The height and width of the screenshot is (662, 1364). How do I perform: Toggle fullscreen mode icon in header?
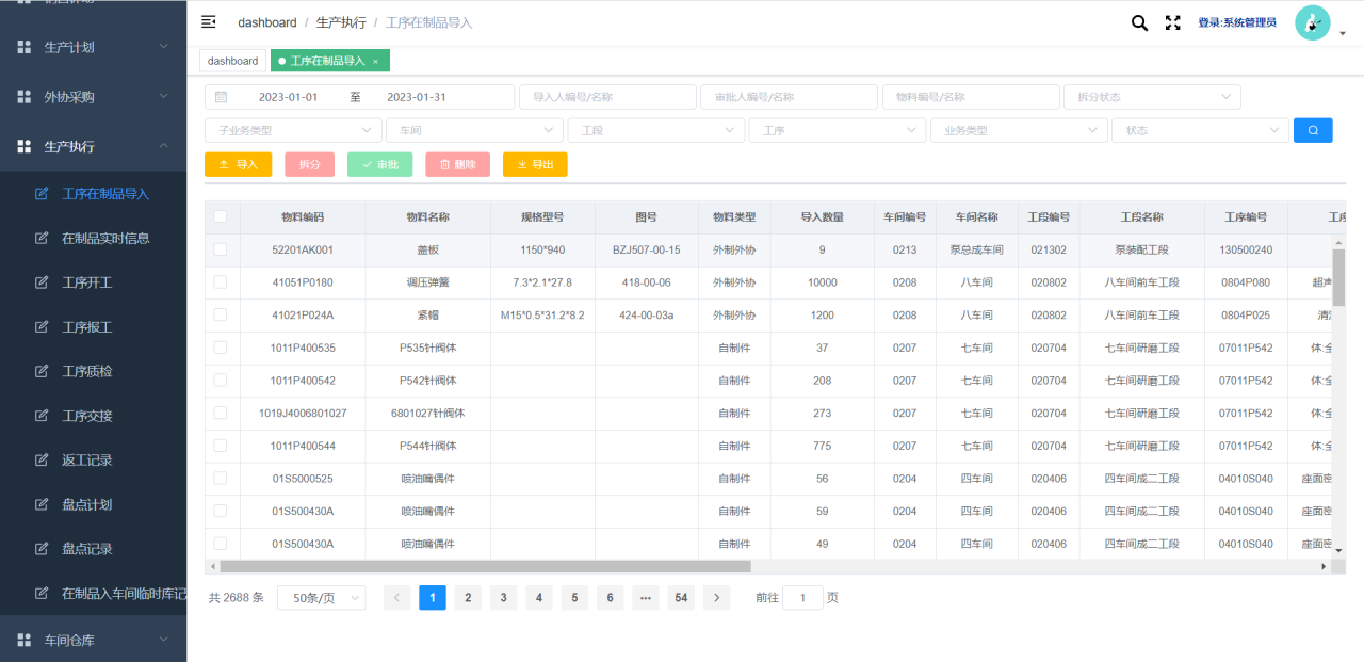[x=1173, y=23]
